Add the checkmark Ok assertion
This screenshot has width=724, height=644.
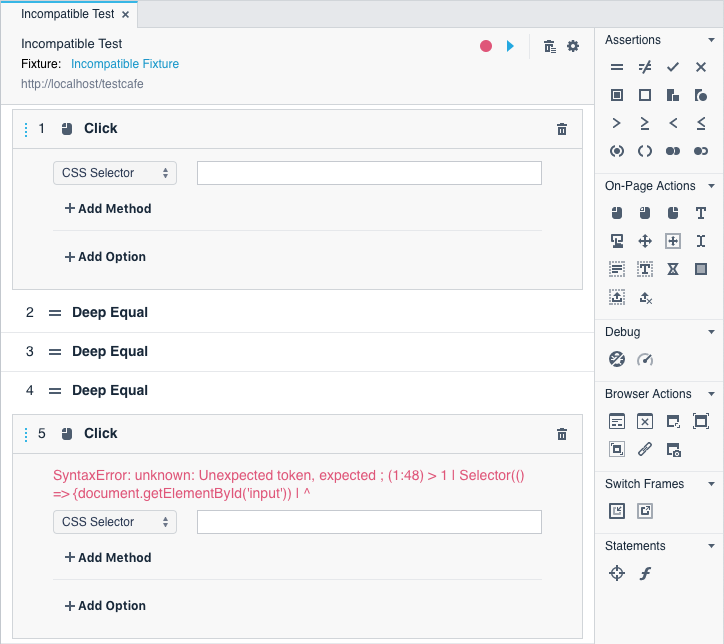coord(673,67)
